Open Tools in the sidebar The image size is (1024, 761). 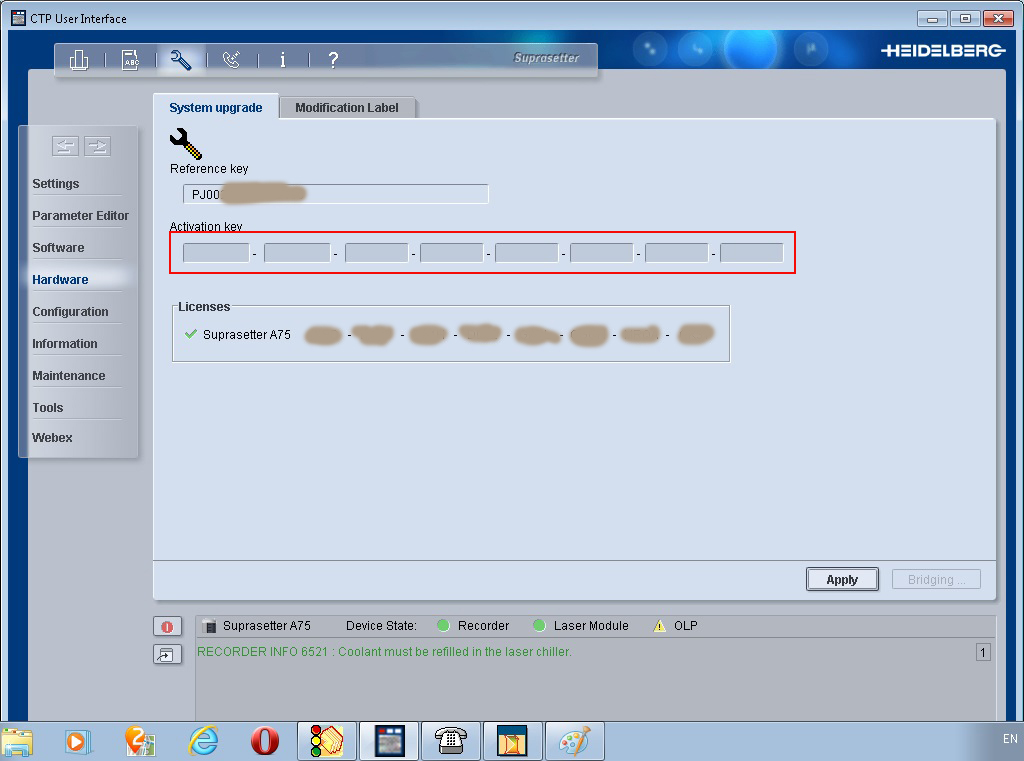click(x=48, y=408)
